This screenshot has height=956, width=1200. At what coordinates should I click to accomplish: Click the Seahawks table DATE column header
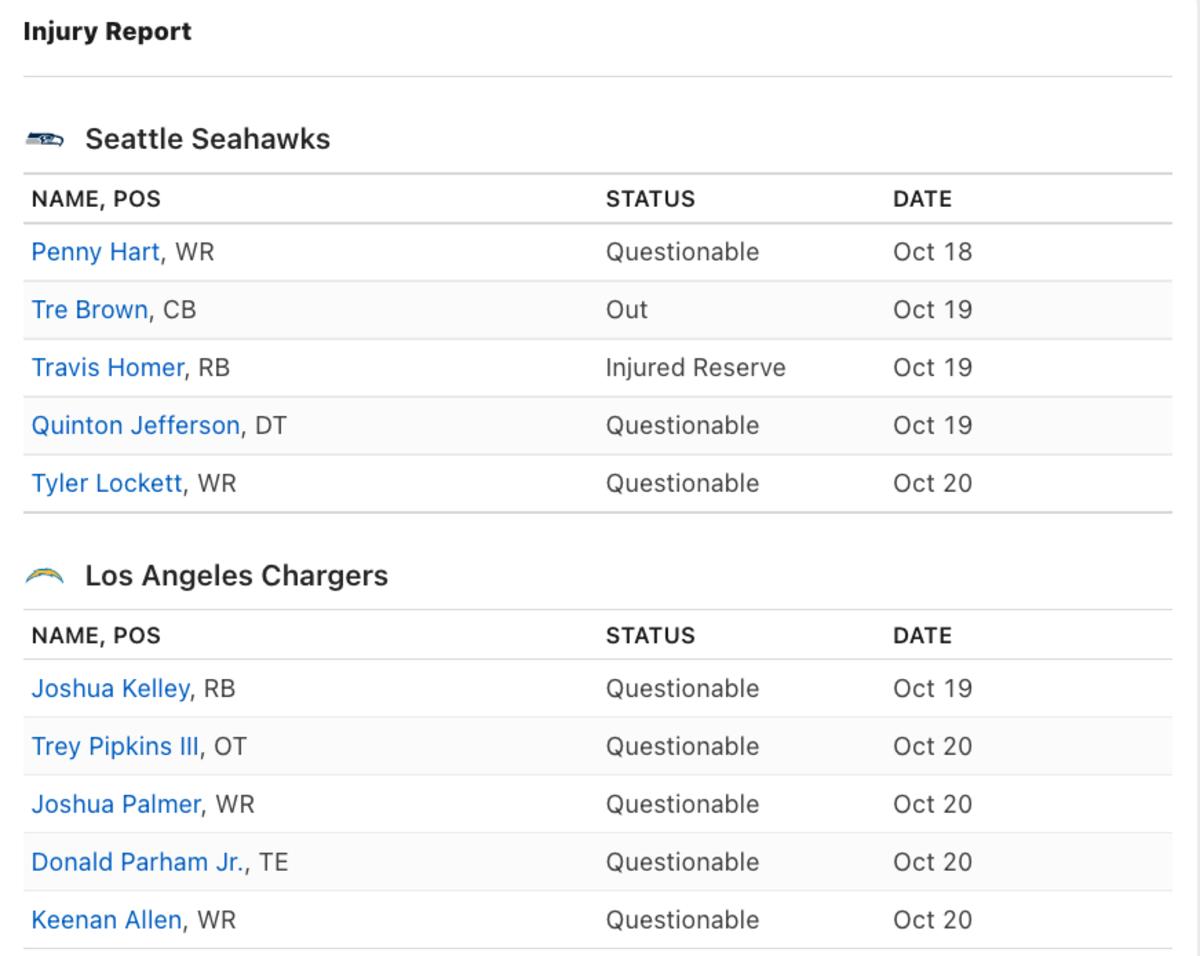[x=922, y=199]
